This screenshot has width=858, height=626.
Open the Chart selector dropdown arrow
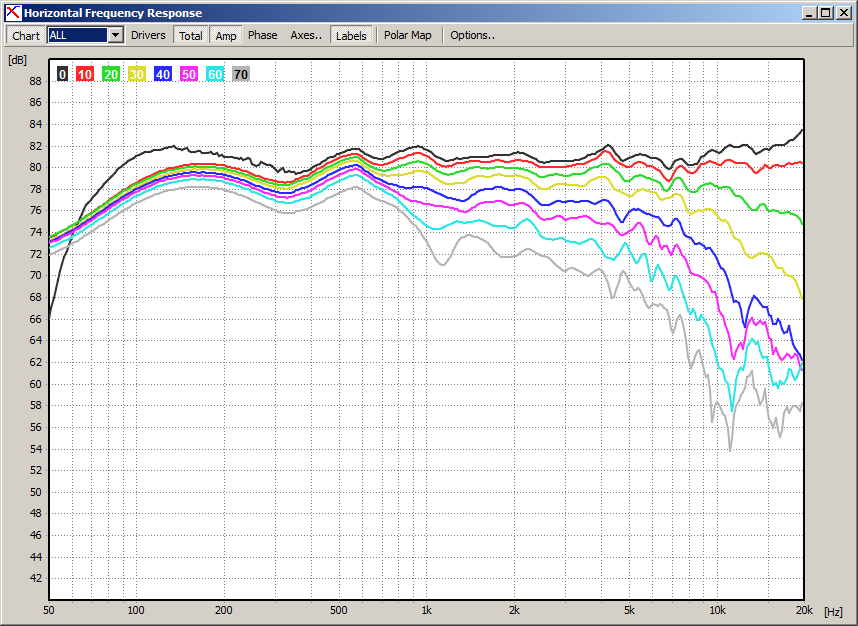tap(115, 35)
